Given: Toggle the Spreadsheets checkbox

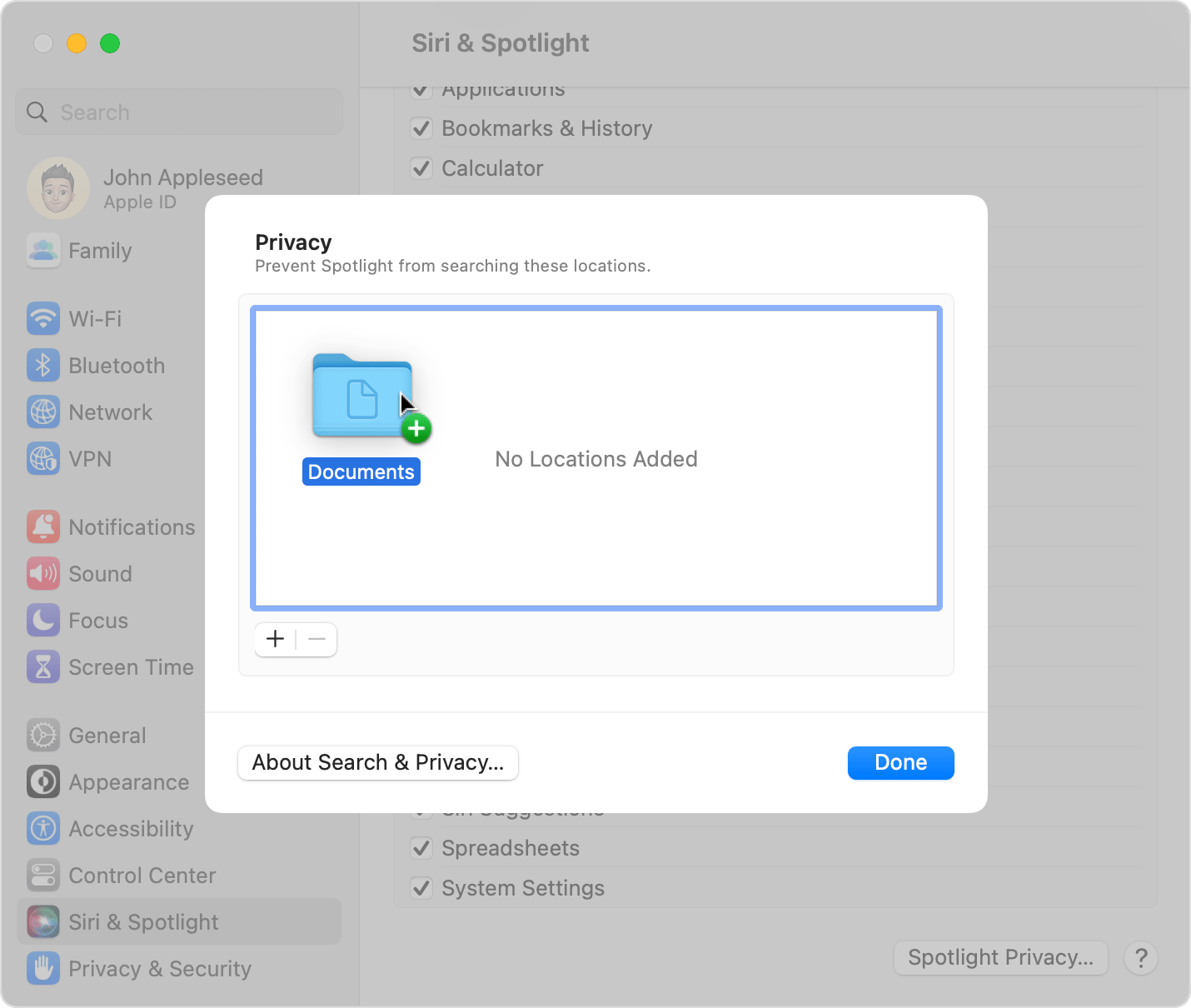Looking at the screenshot, I should [421, 848].
